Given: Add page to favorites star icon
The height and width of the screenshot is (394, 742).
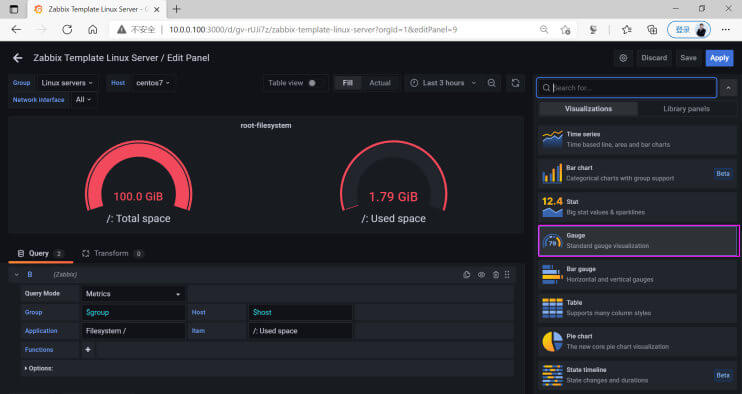Looking at the screenshot, I should coord(565,30).
